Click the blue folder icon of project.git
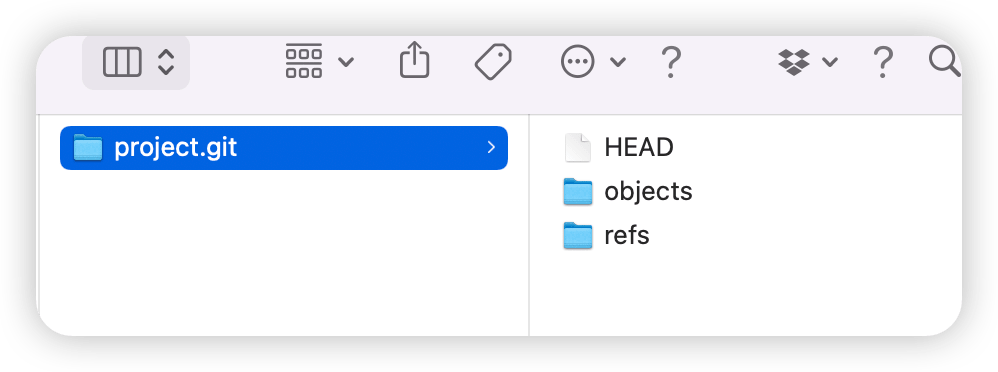998x372 pixels. 88,148
